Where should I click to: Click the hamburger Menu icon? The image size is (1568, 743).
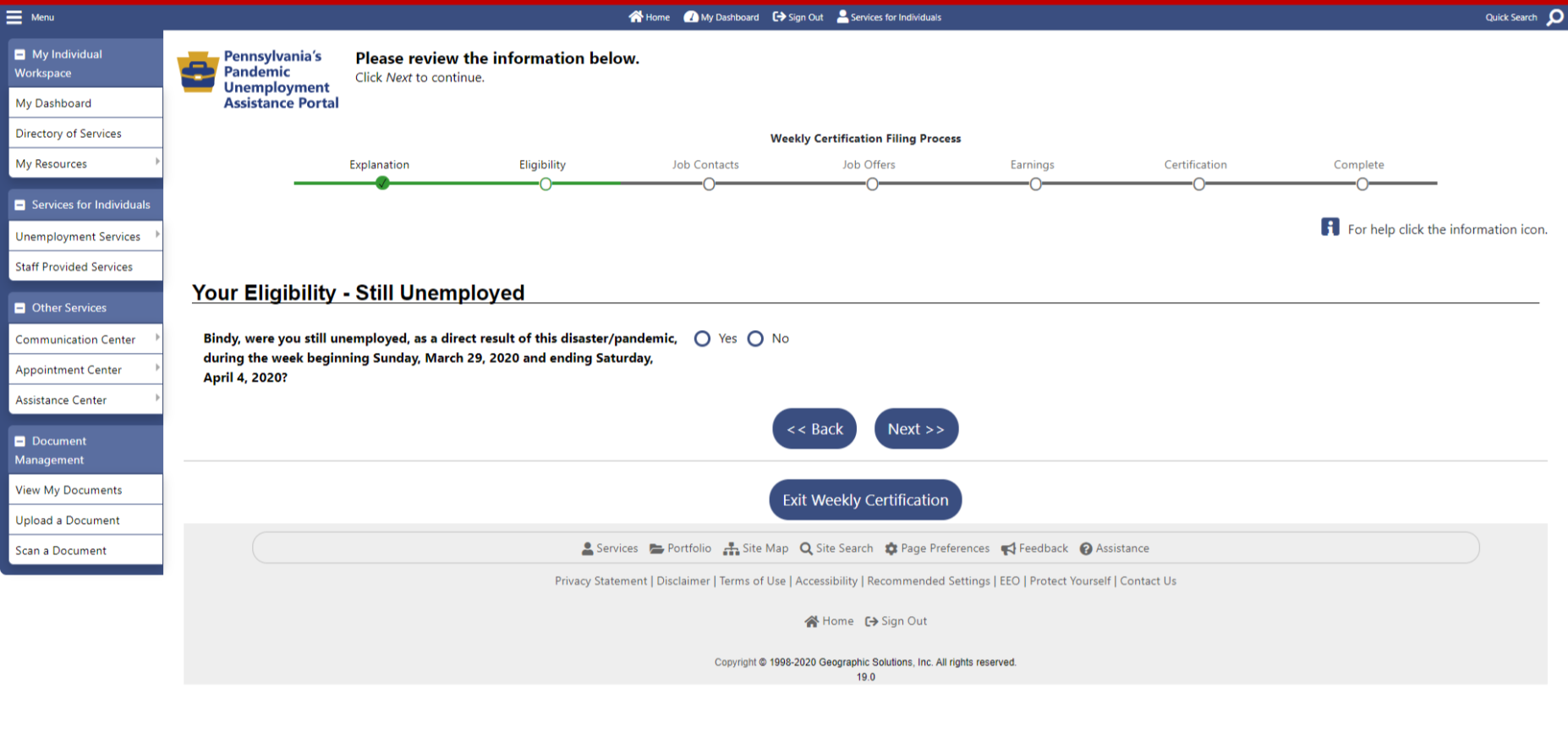click(14, 17)
